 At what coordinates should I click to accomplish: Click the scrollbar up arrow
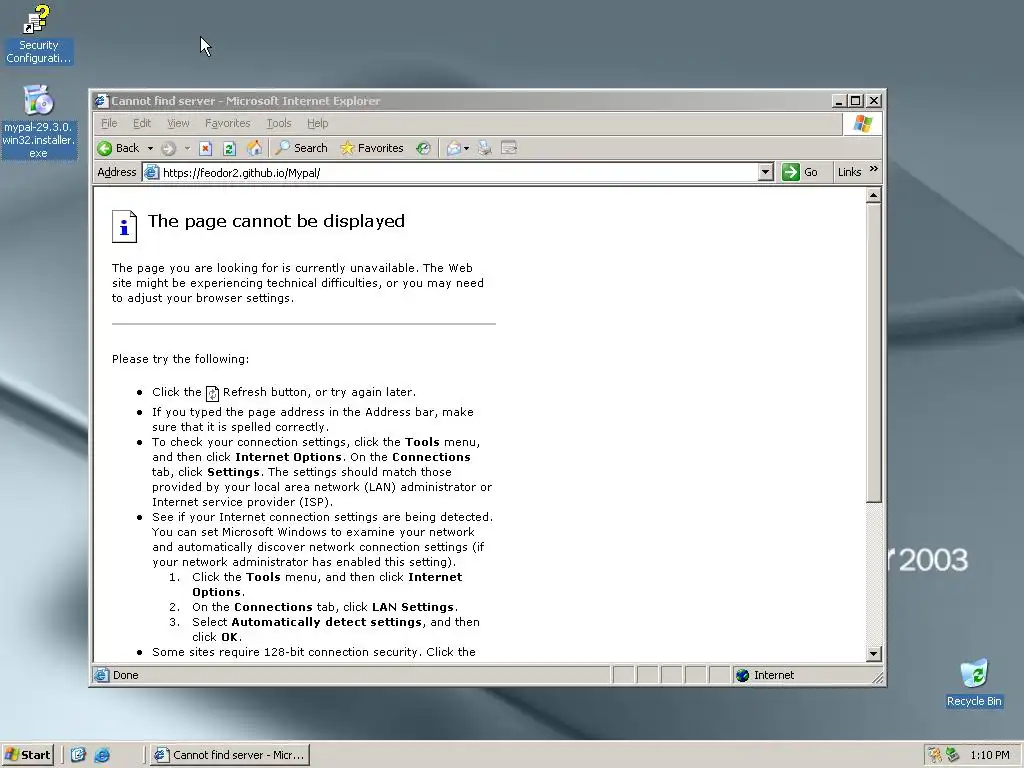pyautogui.click(x=874, y=195)
